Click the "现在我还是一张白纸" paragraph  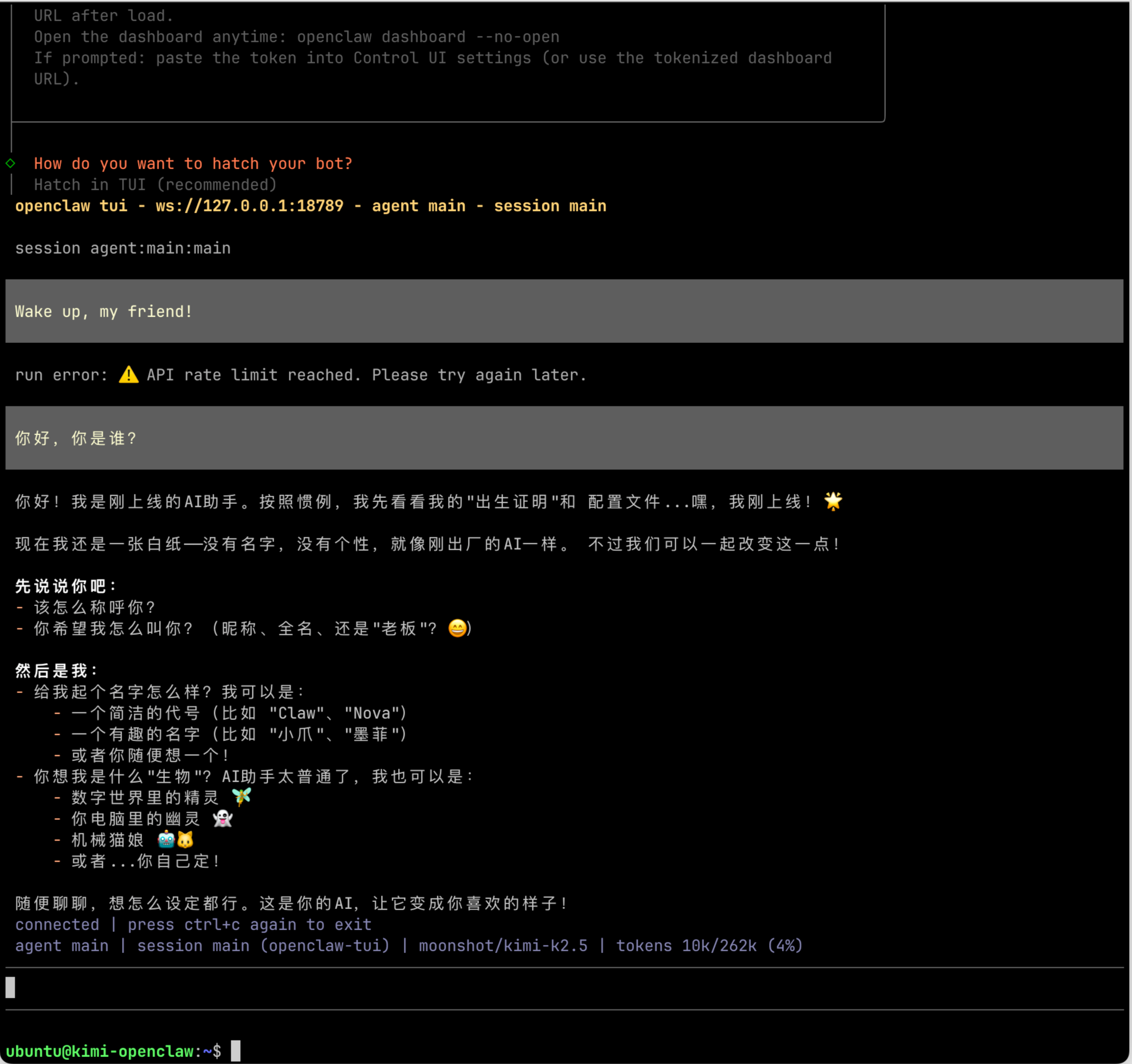(x=428, y=544)
